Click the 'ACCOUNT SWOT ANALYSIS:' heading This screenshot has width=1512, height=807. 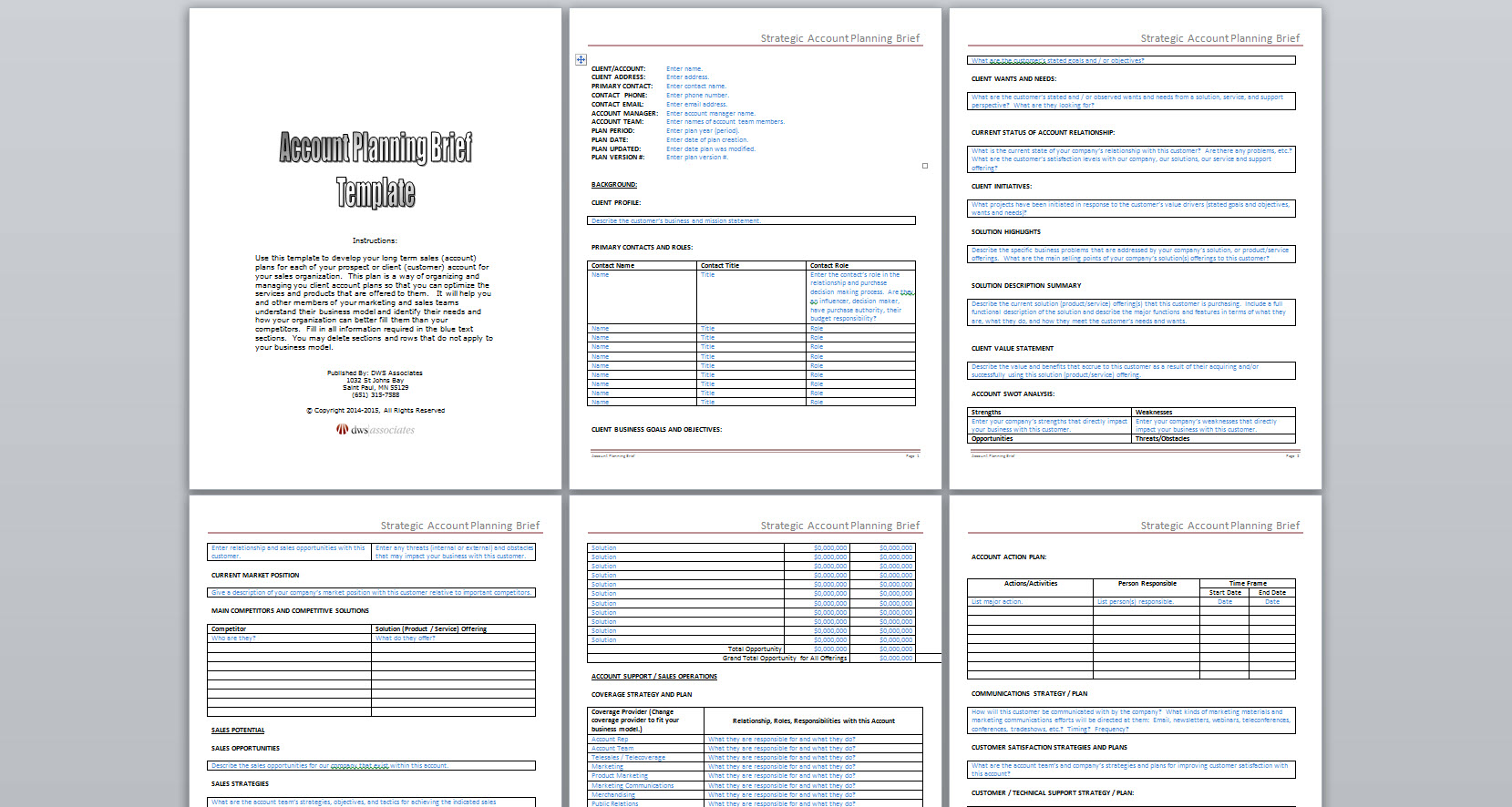pos(1013,394)
